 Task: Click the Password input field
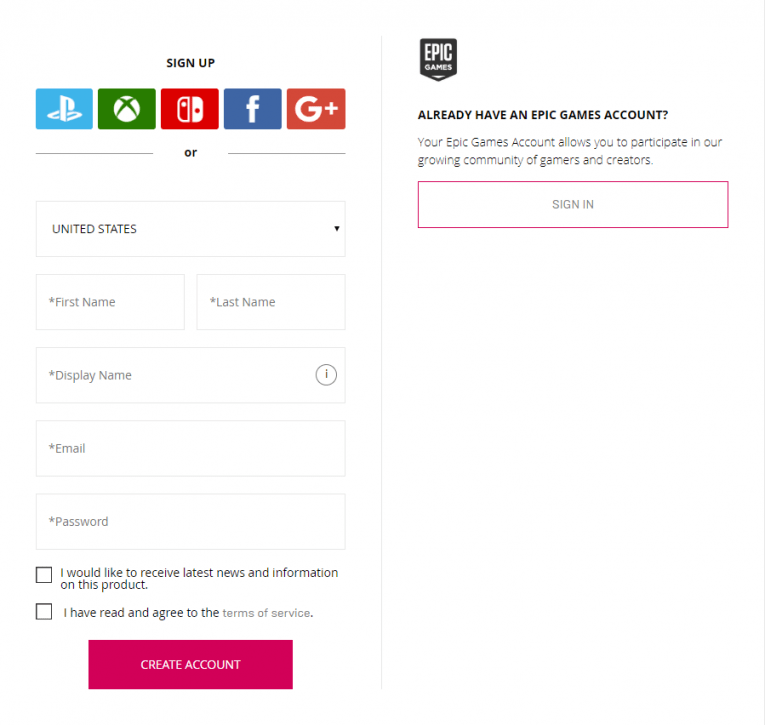coord(190,521)
